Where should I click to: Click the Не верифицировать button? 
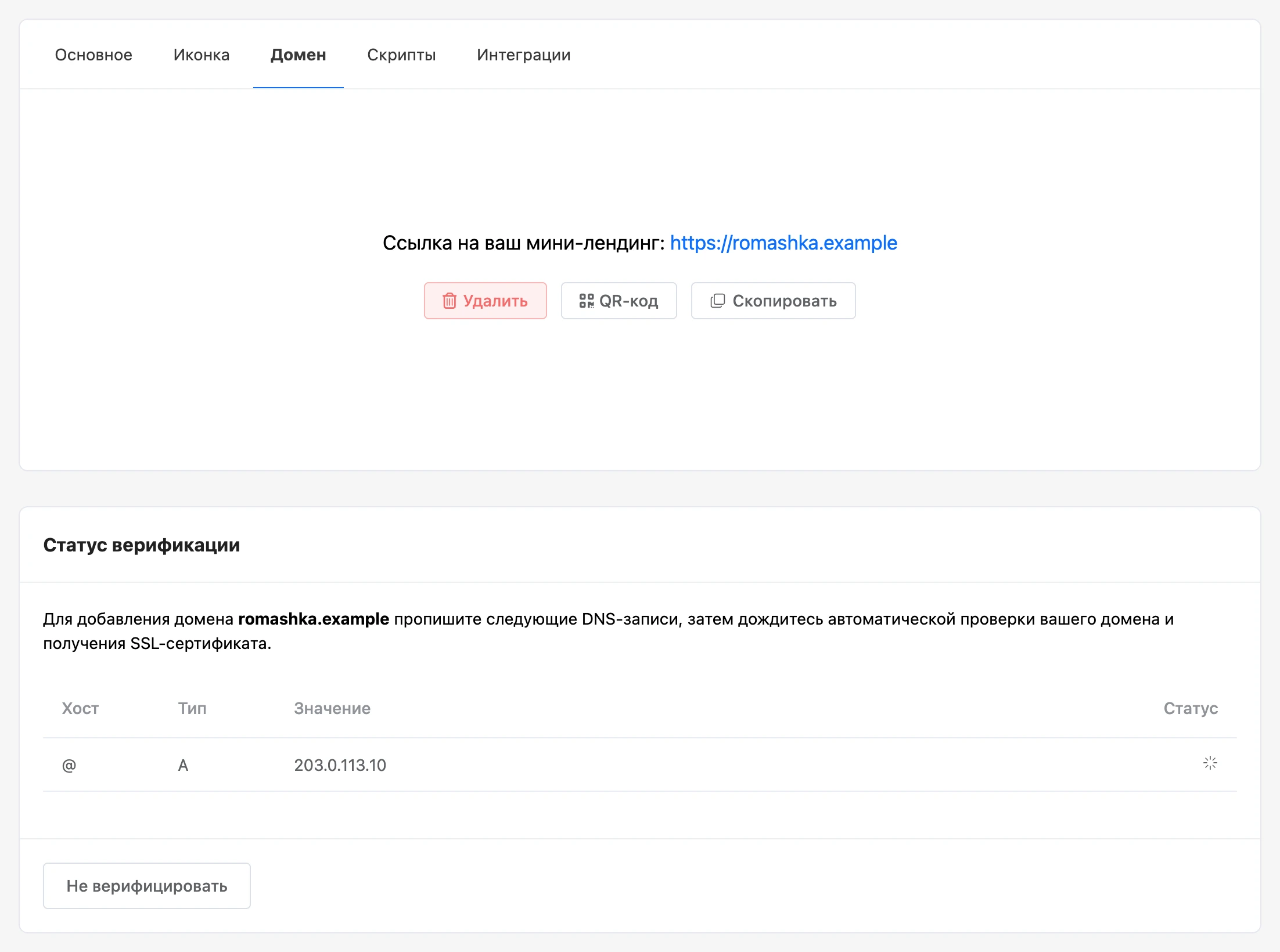[147, 886]
